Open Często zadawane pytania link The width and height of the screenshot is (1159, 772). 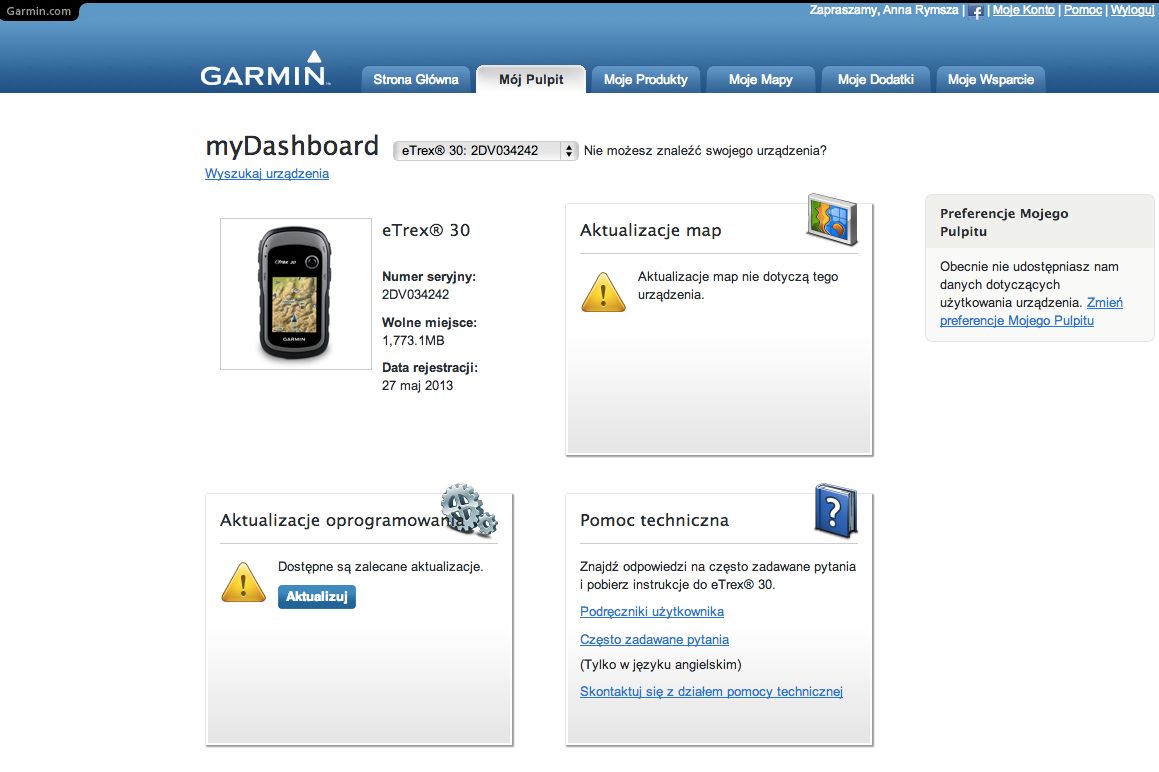654,640
